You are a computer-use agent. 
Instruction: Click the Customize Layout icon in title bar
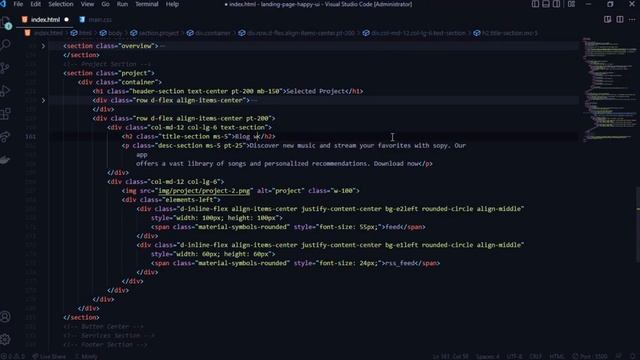[x=571, y=4]
